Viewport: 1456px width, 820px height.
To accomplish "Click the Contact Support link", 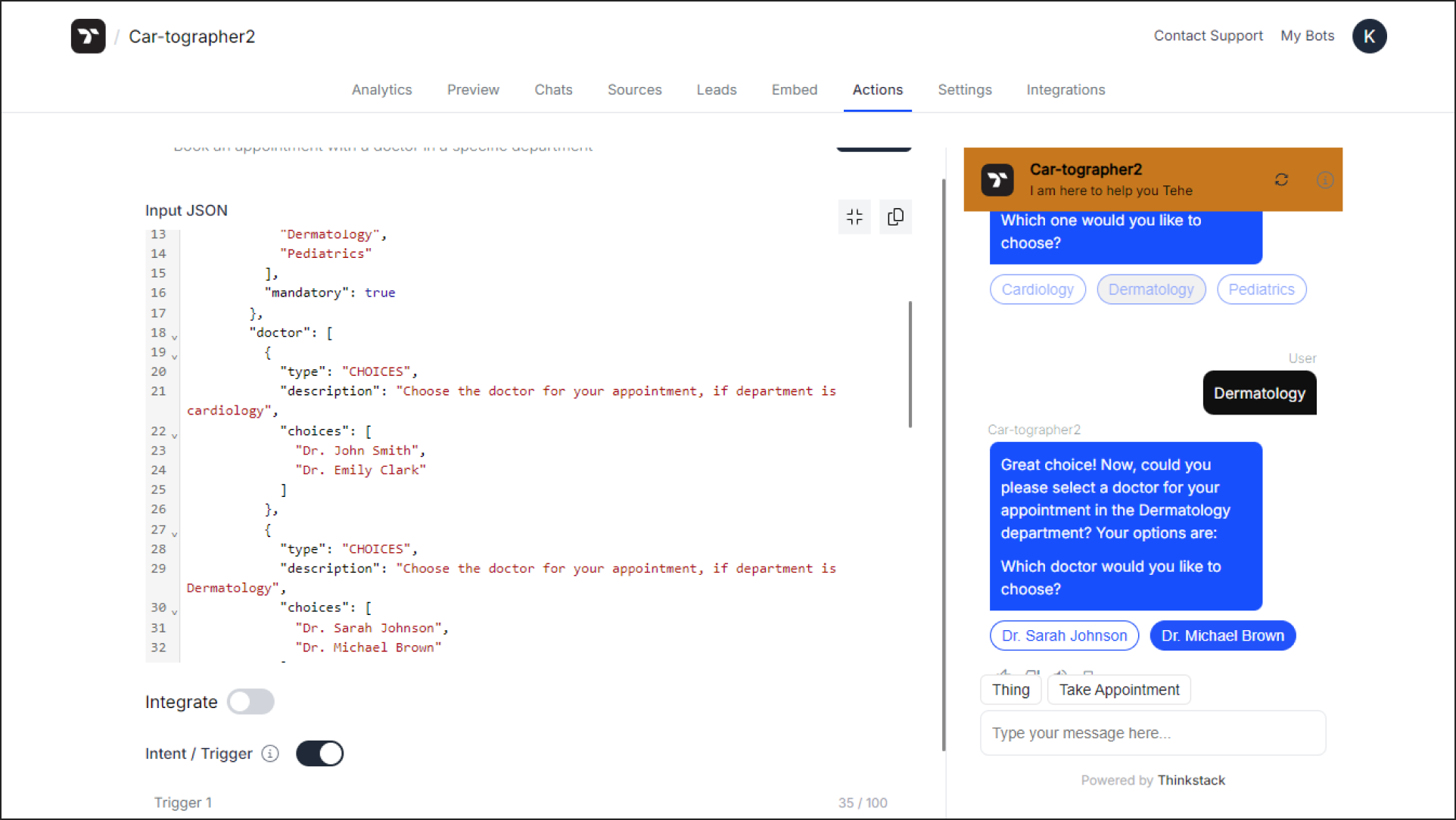I will coord(1207,36).
